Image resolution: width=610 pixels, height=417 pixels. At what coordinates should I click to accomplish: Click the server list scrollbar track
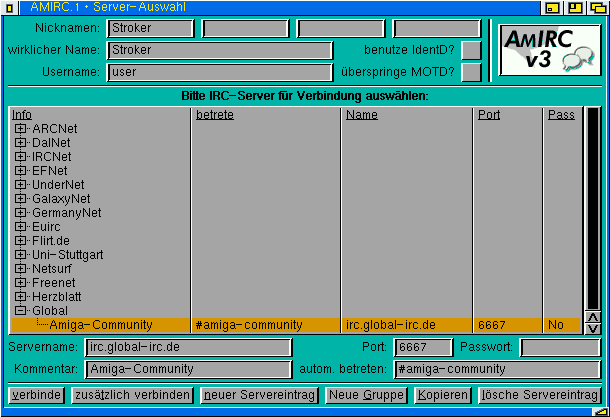592,209
